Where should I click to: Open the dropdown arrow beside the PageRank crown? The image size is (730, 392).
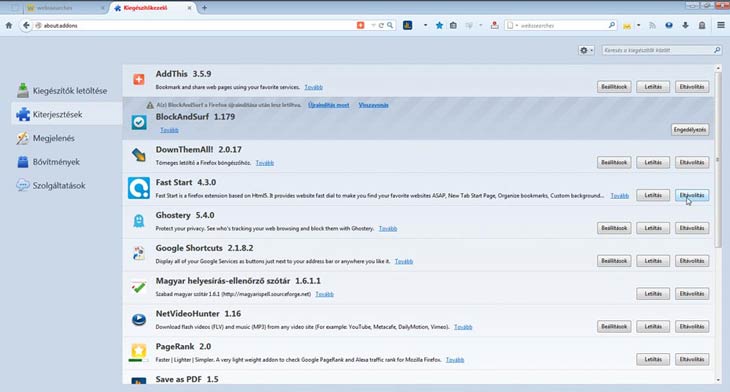(x=638, y=26)
